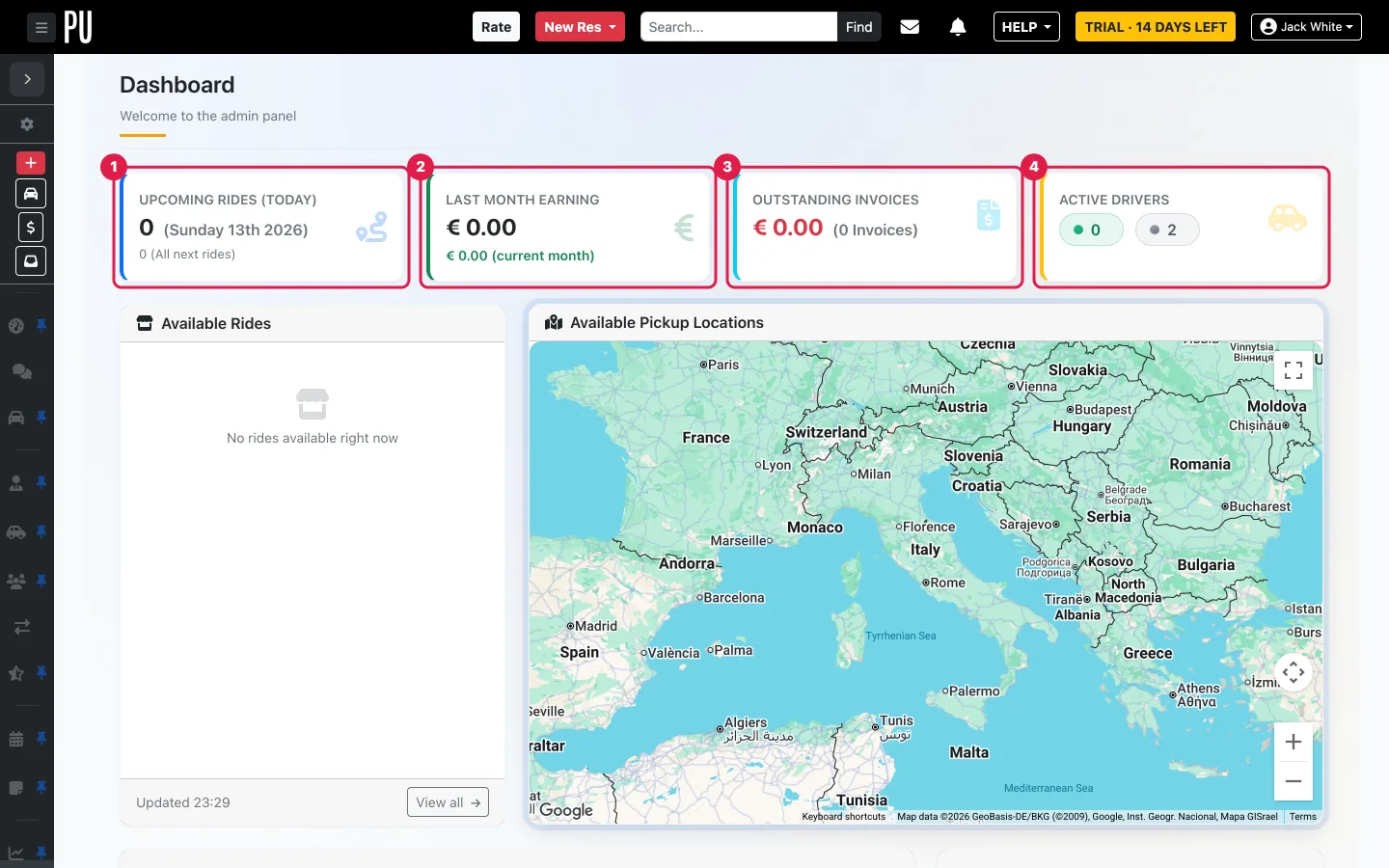Toggle pin next to front-facing car icon
Viewport: 1389px width, 868px height.
click(x=41, y=418)
